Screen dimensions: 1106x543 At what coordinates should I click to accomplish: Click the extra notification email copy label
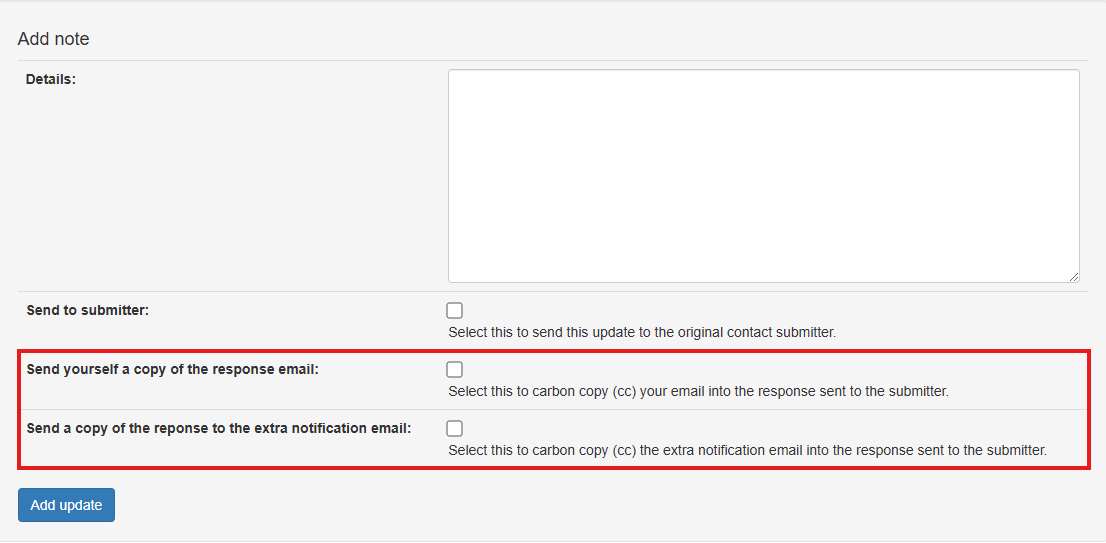219,428
